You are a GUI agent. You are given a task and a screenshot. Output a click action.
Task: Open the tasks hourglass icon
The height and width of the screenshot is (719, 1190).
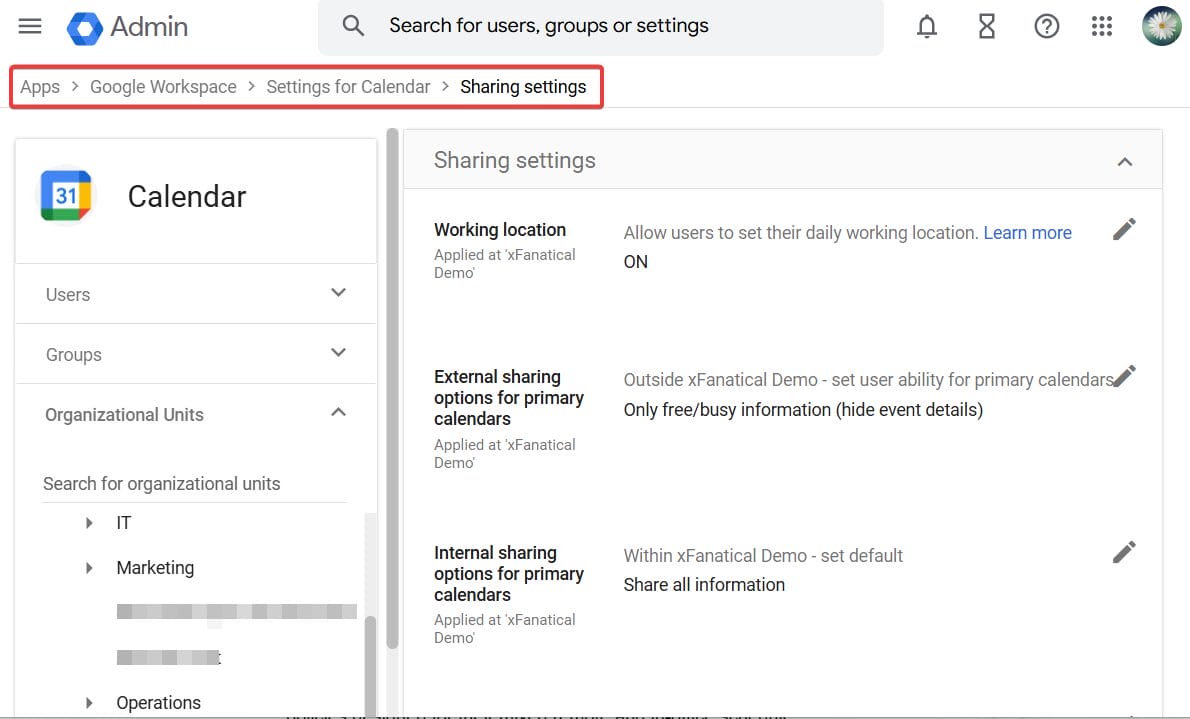pyautogui.click(x=987, y=27)
